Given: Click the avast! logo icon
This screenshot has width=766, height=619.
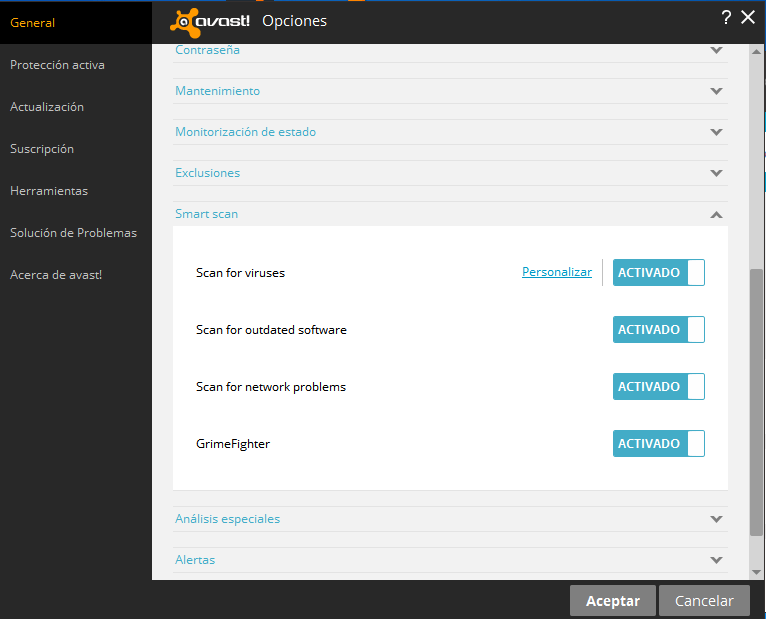Looking at the screenshot, I should [x=210, y=22].
